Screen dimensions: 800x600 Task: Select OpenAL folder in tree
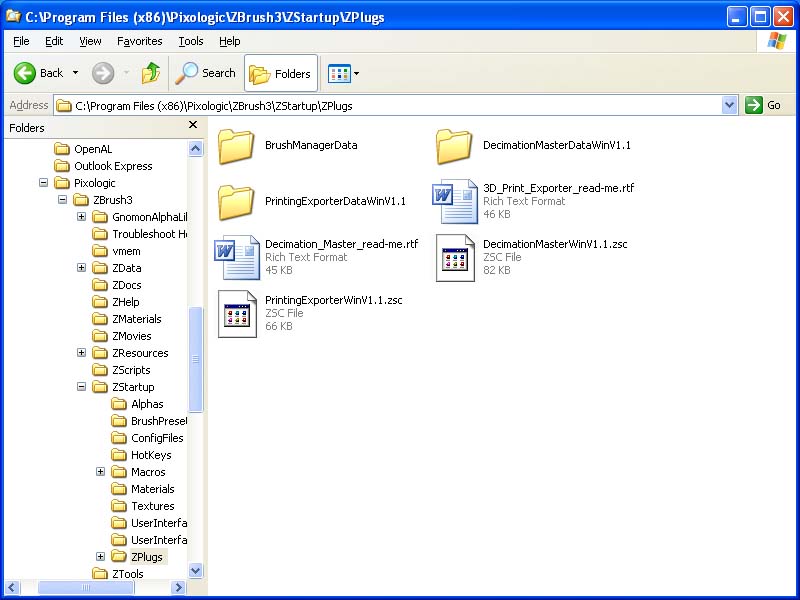tap(83, 149)
